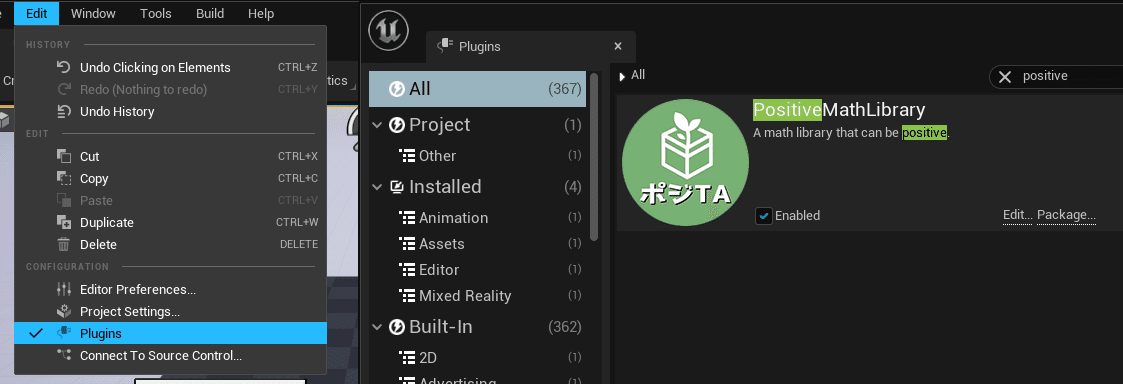Viewport: 1123px width, 384px height.
Task: Click the Edit... link for PositiveMathLibrary
Action: point(1018,215)
